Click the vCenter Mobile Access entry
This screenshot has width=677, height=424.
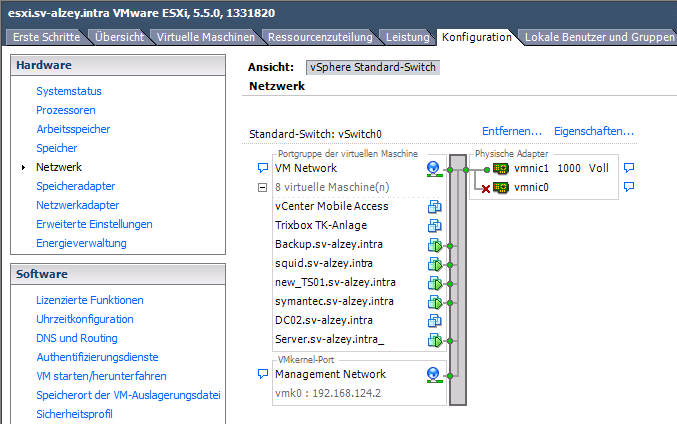(x=332, y=206)
